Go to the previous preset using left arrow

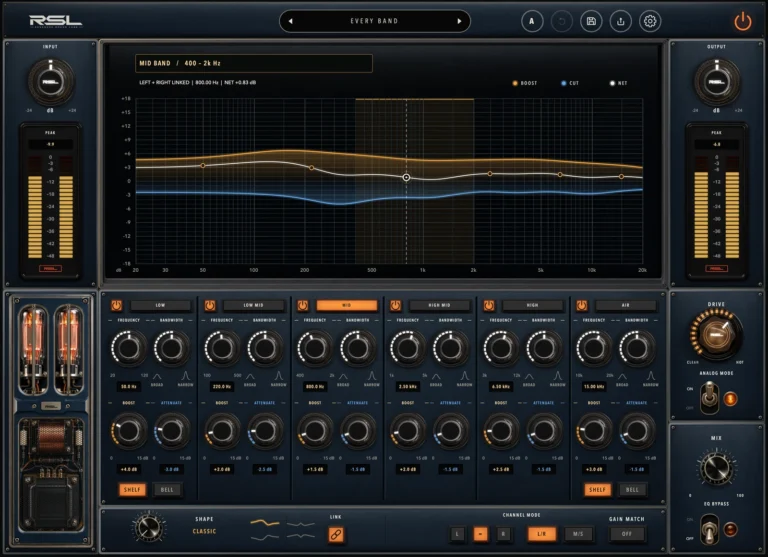click(290, 21)
